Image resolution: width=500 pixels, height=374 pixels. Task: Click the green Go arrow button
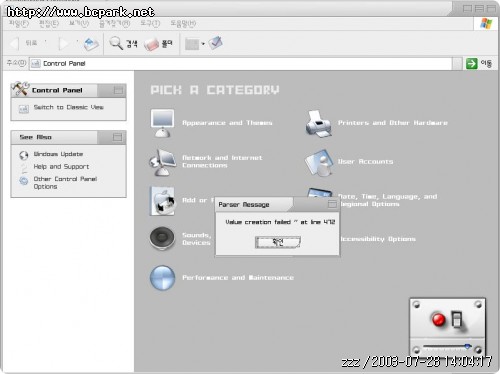pyautogui.click(x=471, y=63)
